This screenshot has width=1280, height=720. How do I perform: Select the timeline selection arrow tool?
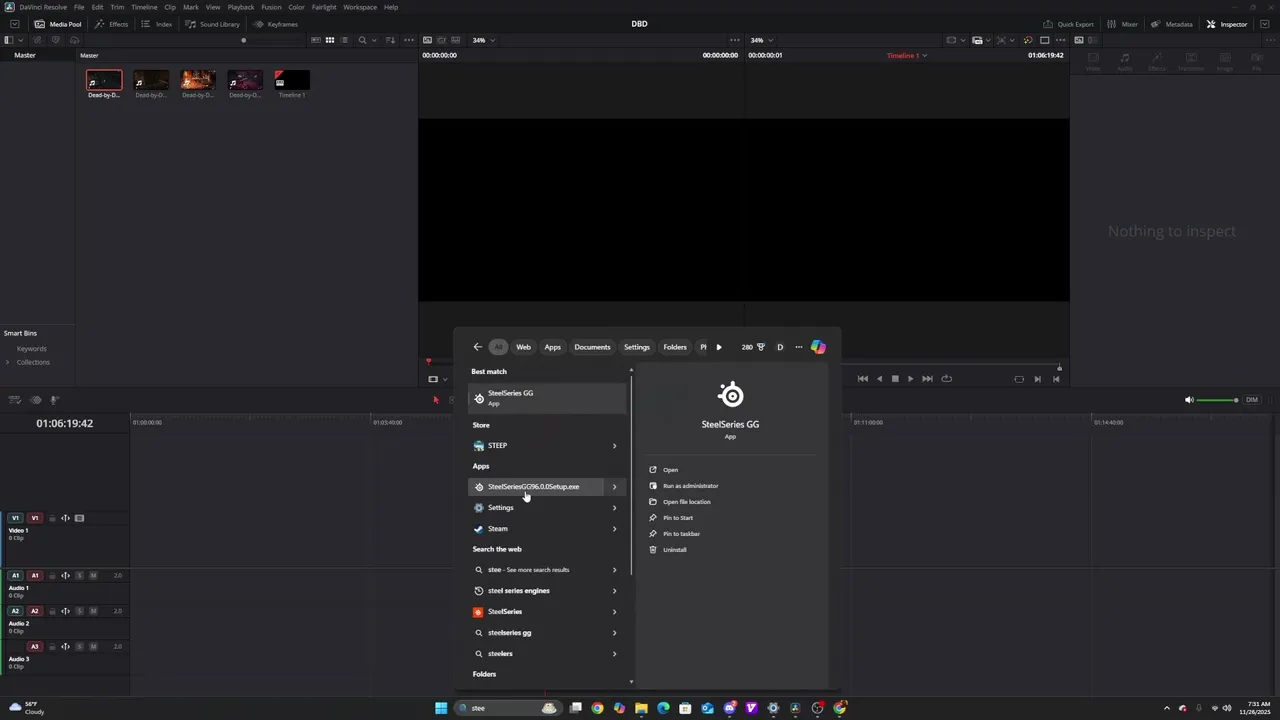click(435, 400)
